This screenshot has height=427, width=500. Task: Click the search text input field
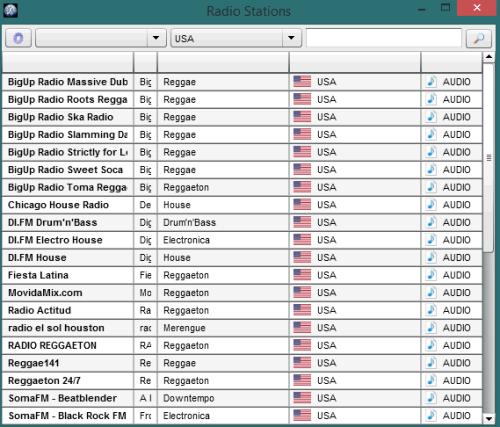click(384, 38)
